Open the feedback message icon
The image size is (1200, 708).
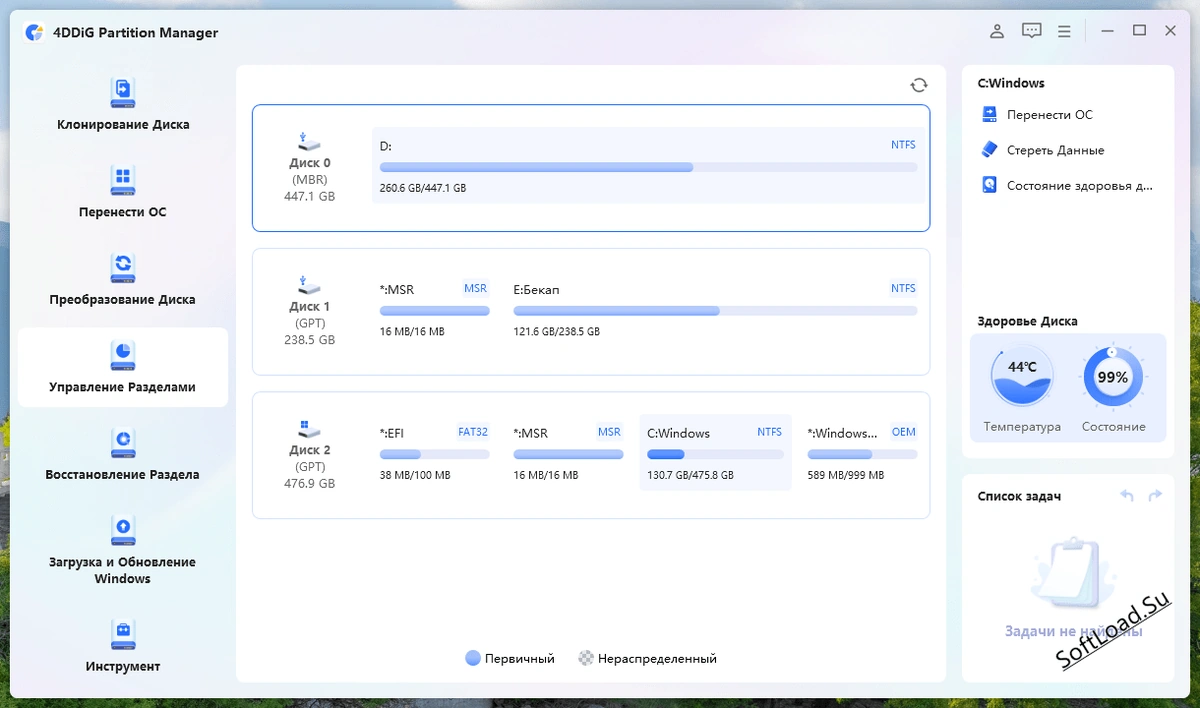click(x=1032, y=31)
